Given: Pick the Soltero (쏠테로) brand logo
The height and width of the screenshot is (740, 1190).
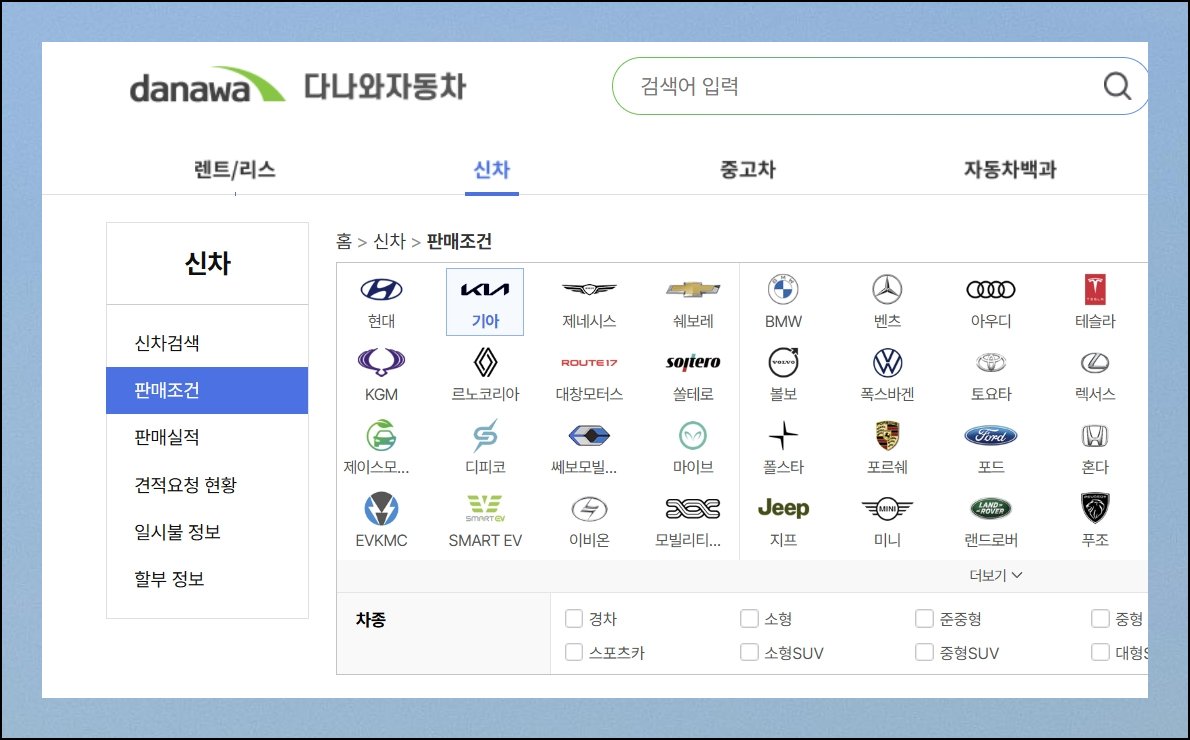Looking at the screenshot, I should pyautogui.click(x=693, y=362).
